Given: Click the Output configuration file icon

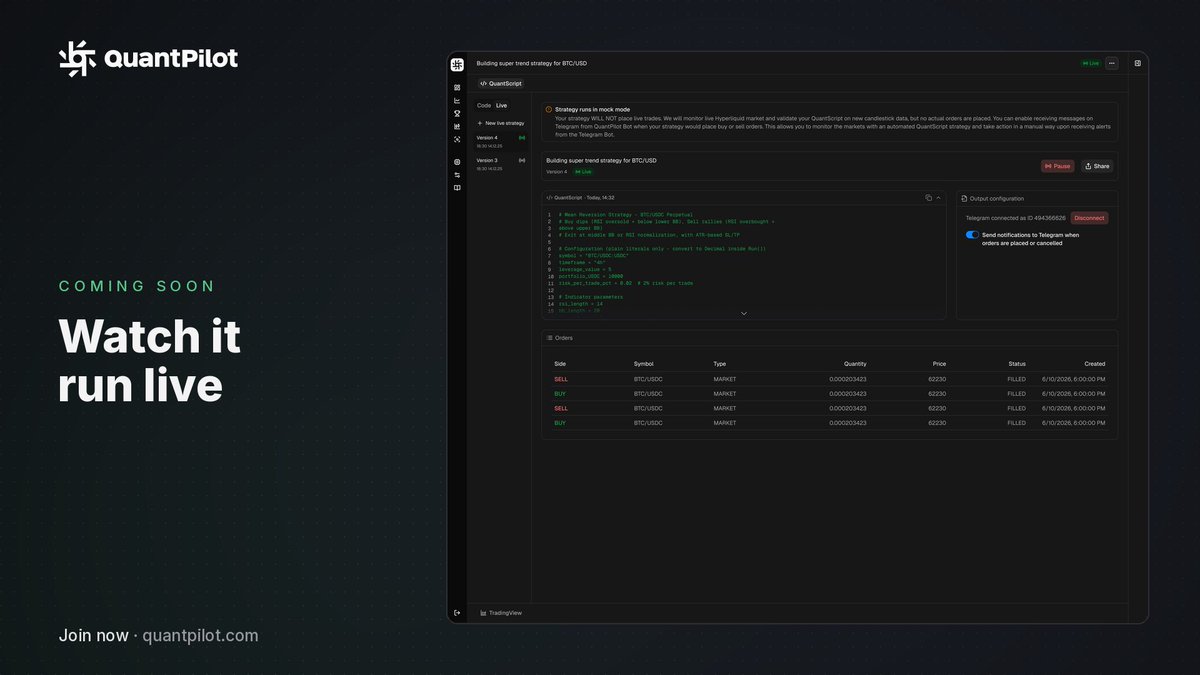Looking at the screenshot, I should click(x=963, y=198).
